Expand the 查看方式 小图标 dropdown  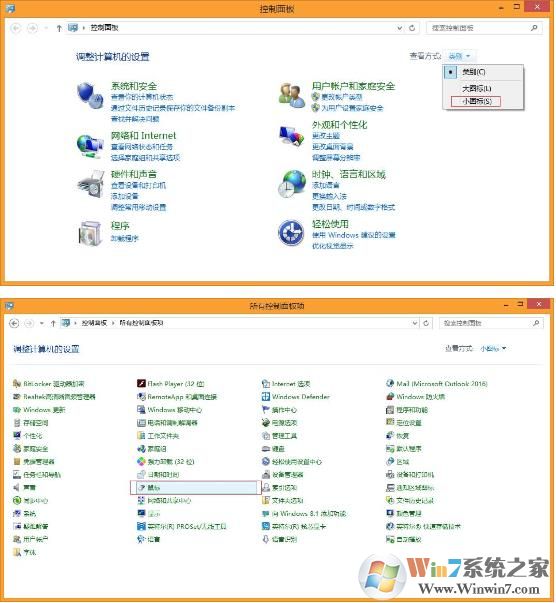tap(493, 348)
